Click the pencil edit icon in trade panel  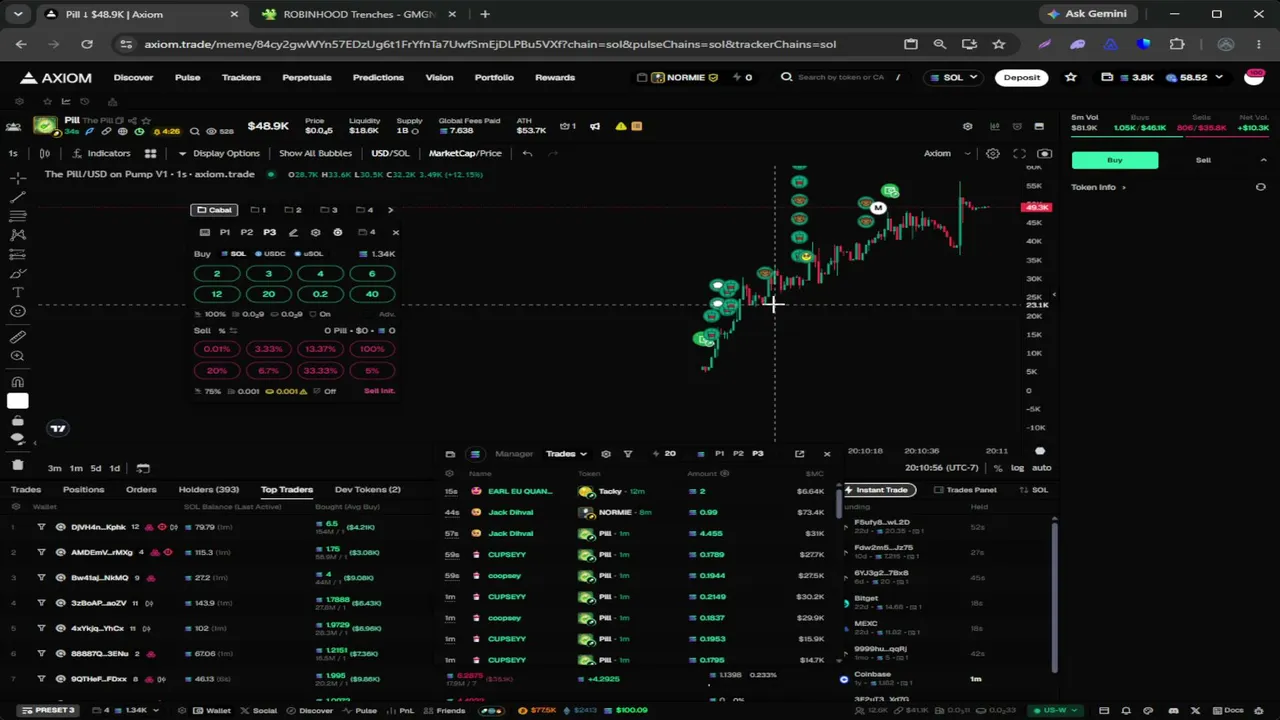(x=293, y=232)
